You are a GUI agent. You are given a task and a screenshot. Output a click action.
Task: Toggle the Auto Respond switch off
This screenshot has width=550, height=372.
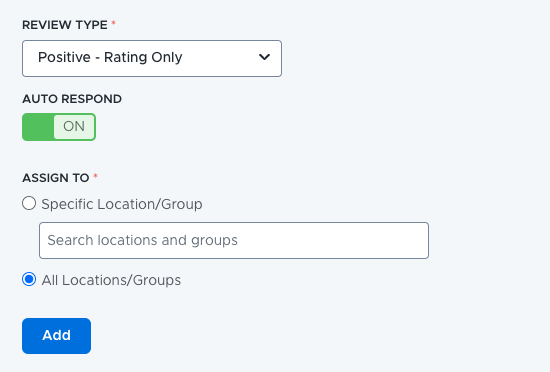(59, 127)
